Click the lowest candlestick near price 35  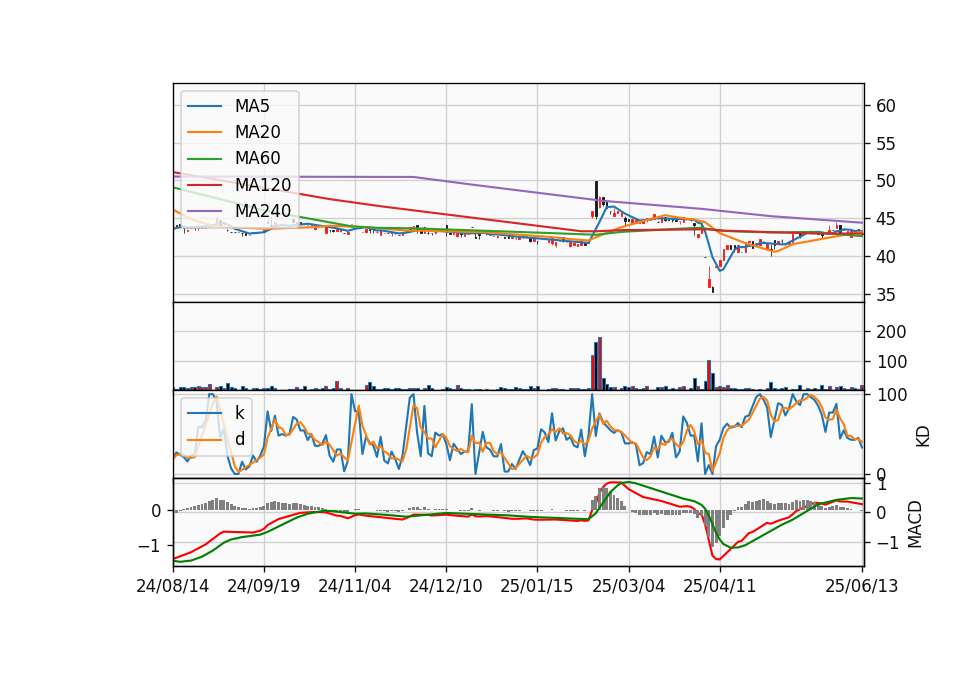coord(713,290)
